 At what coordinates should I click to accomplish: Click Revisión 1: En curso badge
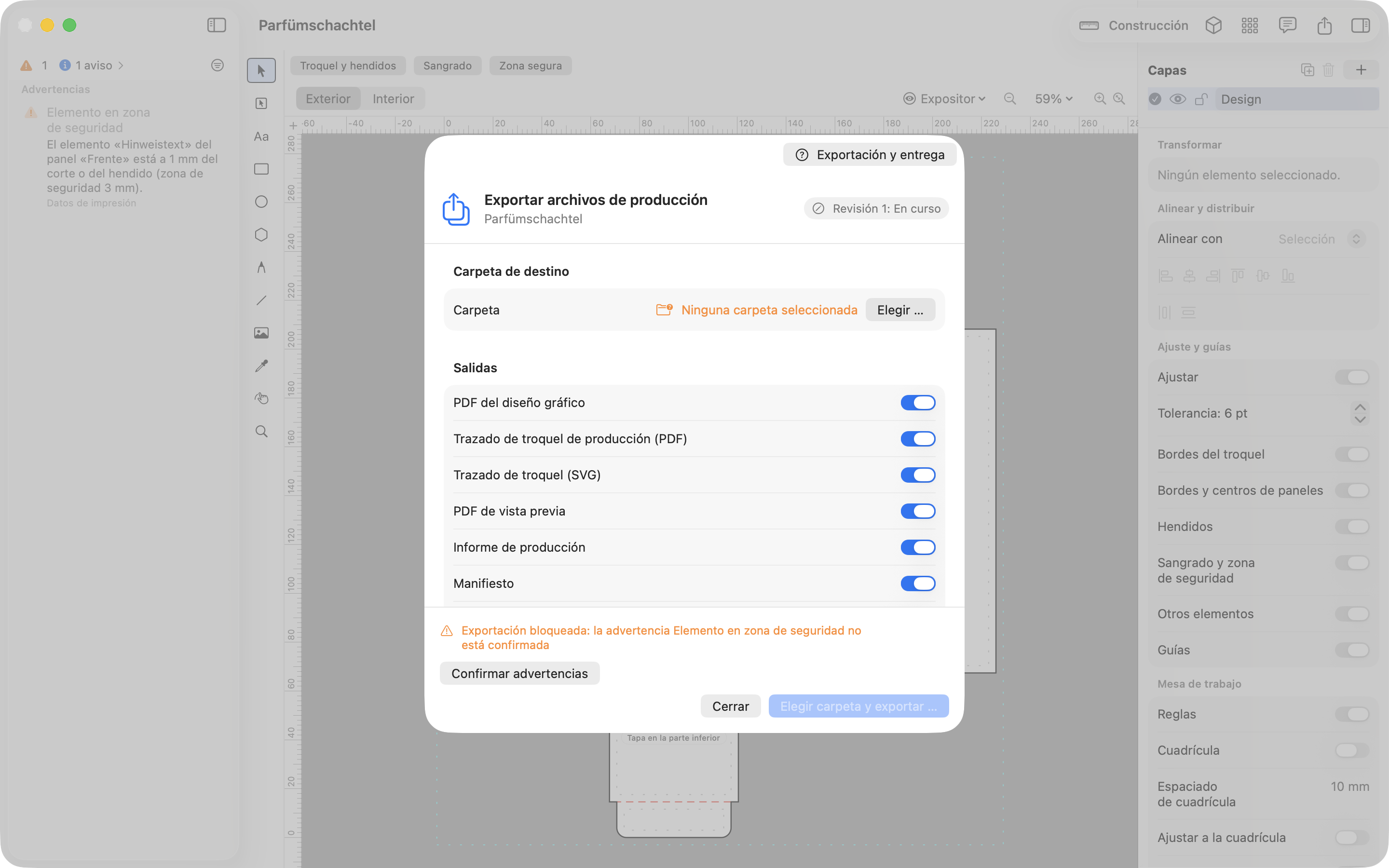[x=876, y=208]
